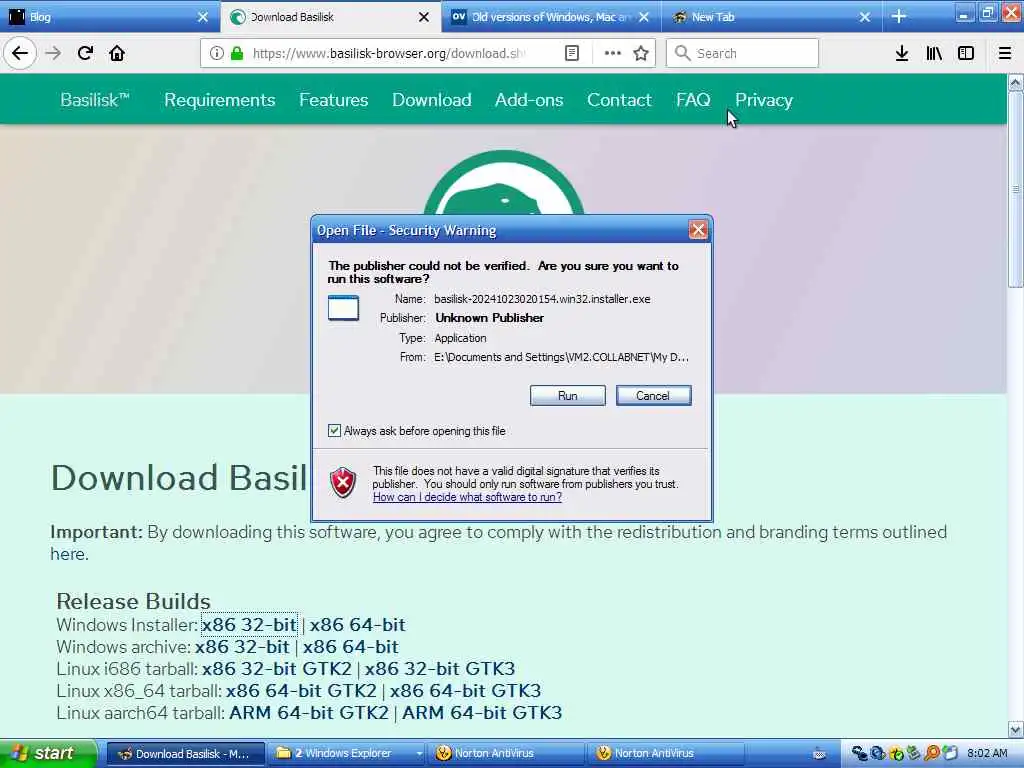This screenshot has height=768, width=1024.
Task: Open the browser home page
Action: [x=117, y=53]
